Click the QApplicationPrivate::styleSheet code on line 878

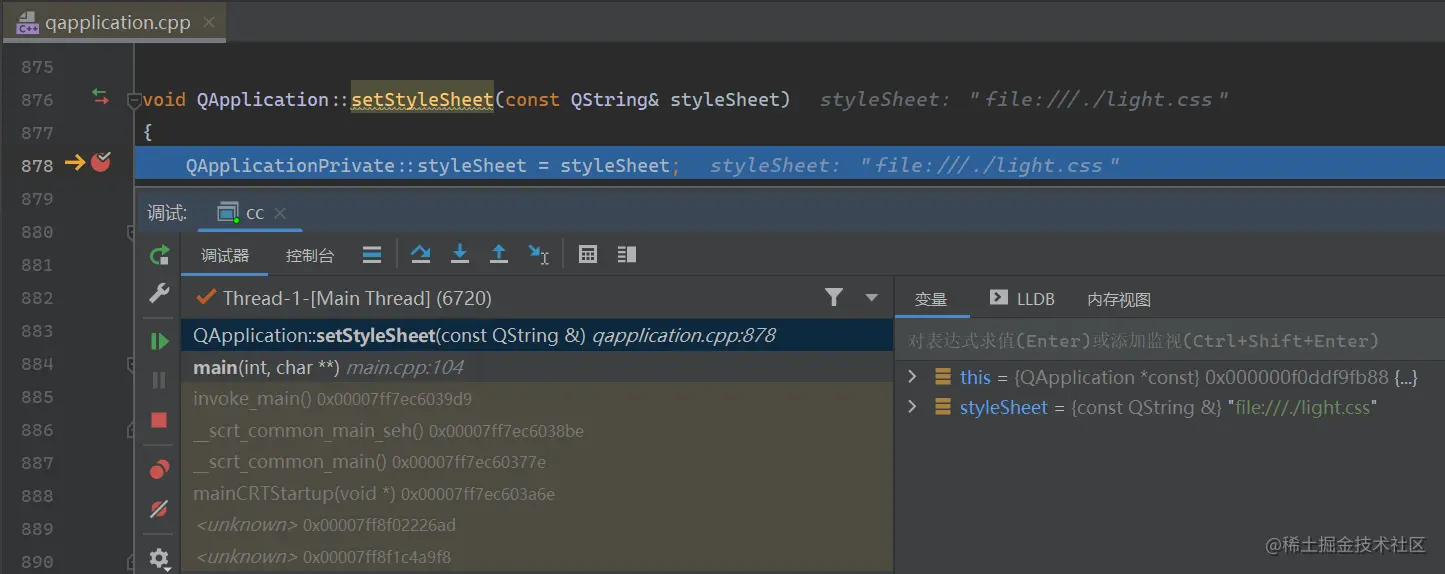[356, 165]
